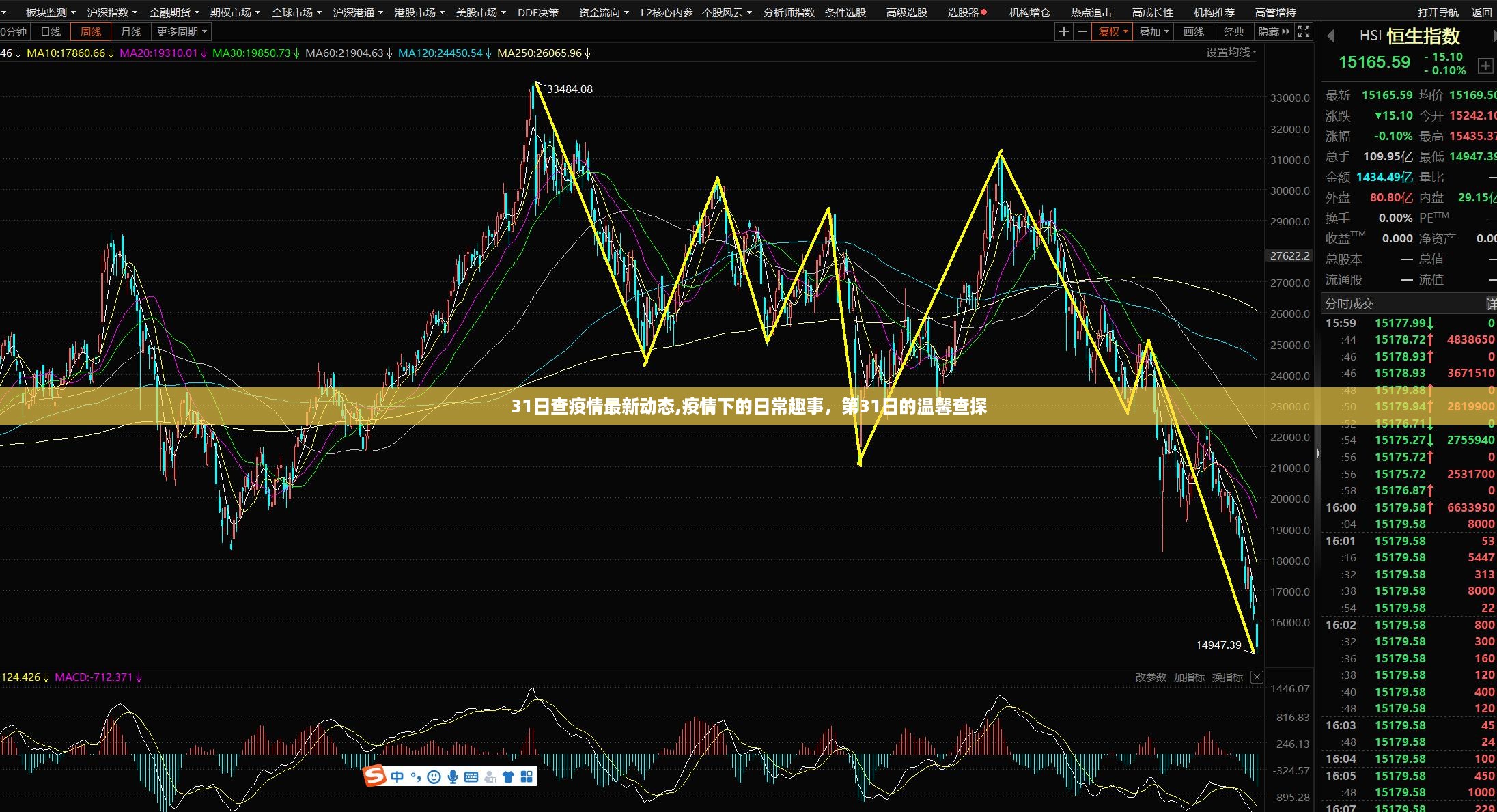Open 设置均线 moving average settings dropdown

(1231, 53)
